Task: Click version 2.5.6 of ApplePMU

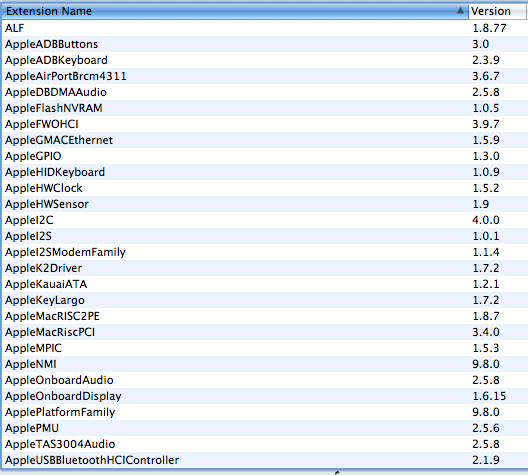Action: coord(486,428)
